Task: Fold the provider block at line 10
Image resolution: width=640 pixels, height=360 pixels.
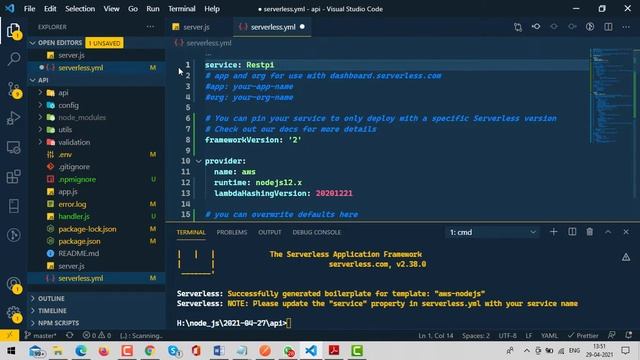Action: tap(198, 161)
